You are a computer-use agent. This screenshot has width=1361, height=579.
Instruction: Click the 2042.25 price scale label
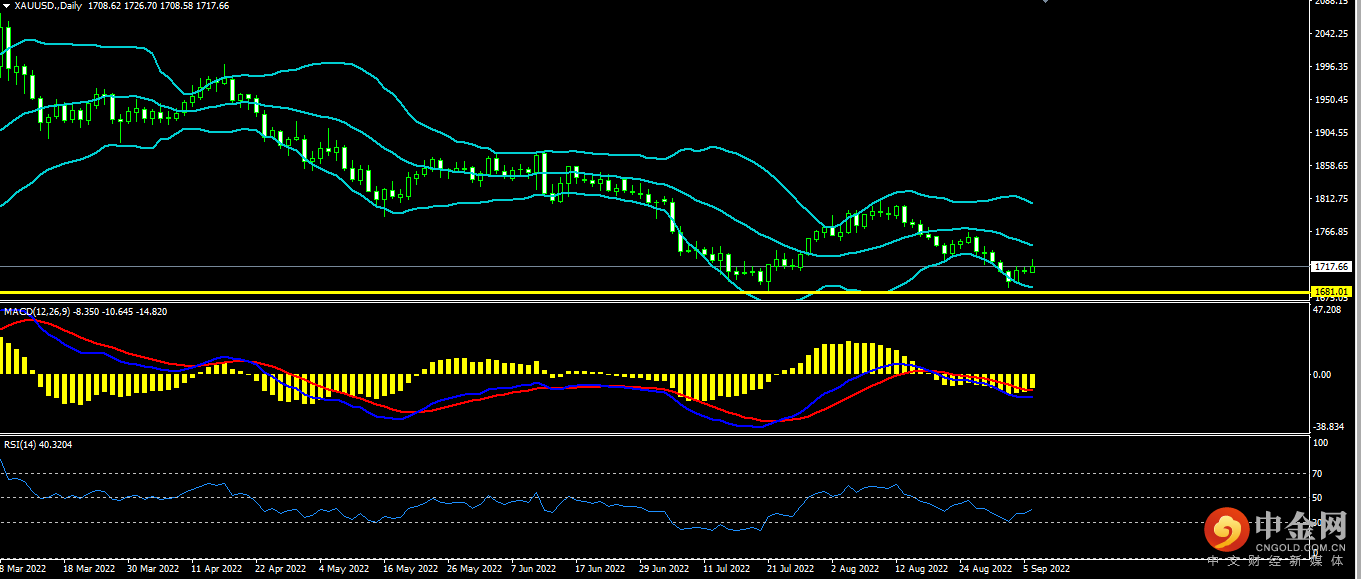tap(1331, 34)
